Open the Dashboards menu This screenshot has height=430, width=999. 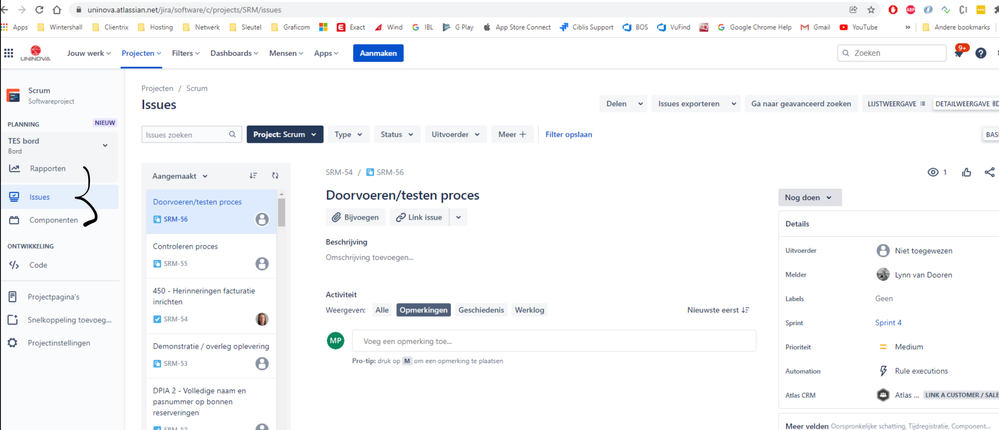(x=234, y=54)
